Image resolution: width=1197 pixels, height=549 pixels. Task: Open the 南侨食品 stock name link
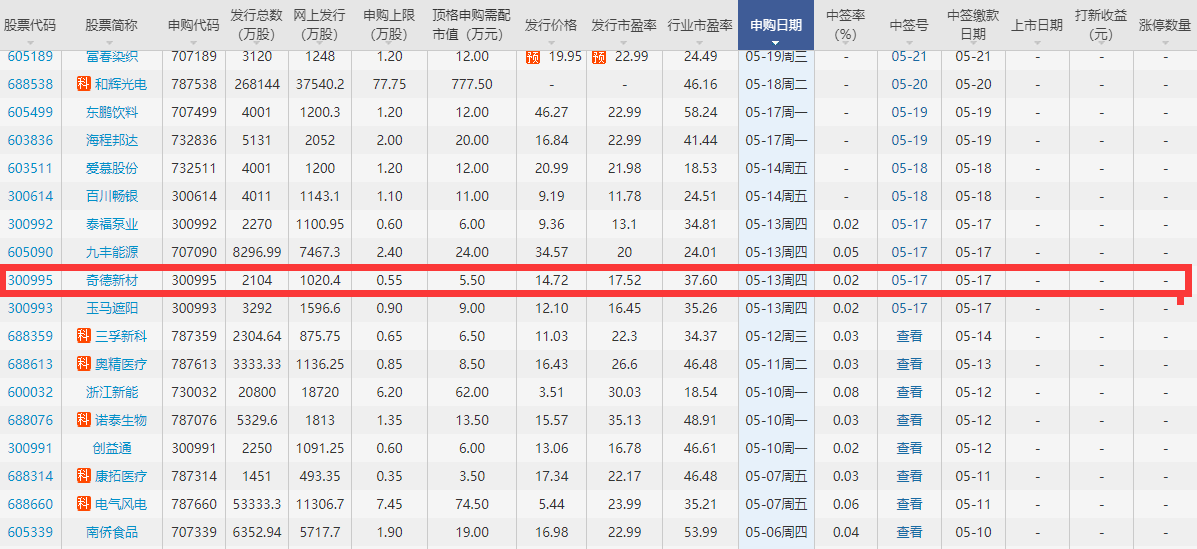(x=112, y=532)
